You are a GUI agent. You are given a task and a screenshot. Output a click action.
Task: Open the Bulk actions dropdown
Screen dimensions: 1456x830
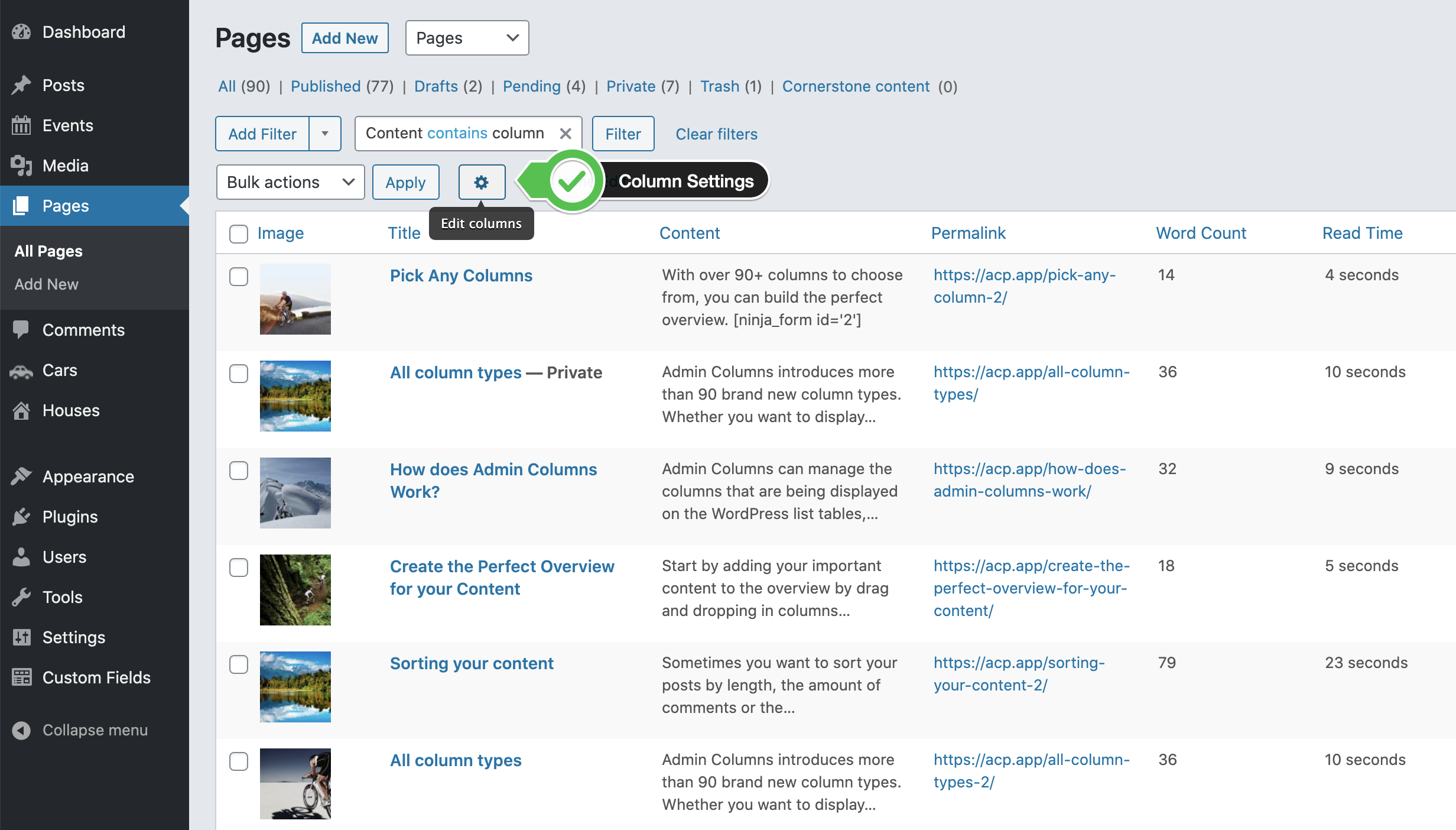point(290,182)
